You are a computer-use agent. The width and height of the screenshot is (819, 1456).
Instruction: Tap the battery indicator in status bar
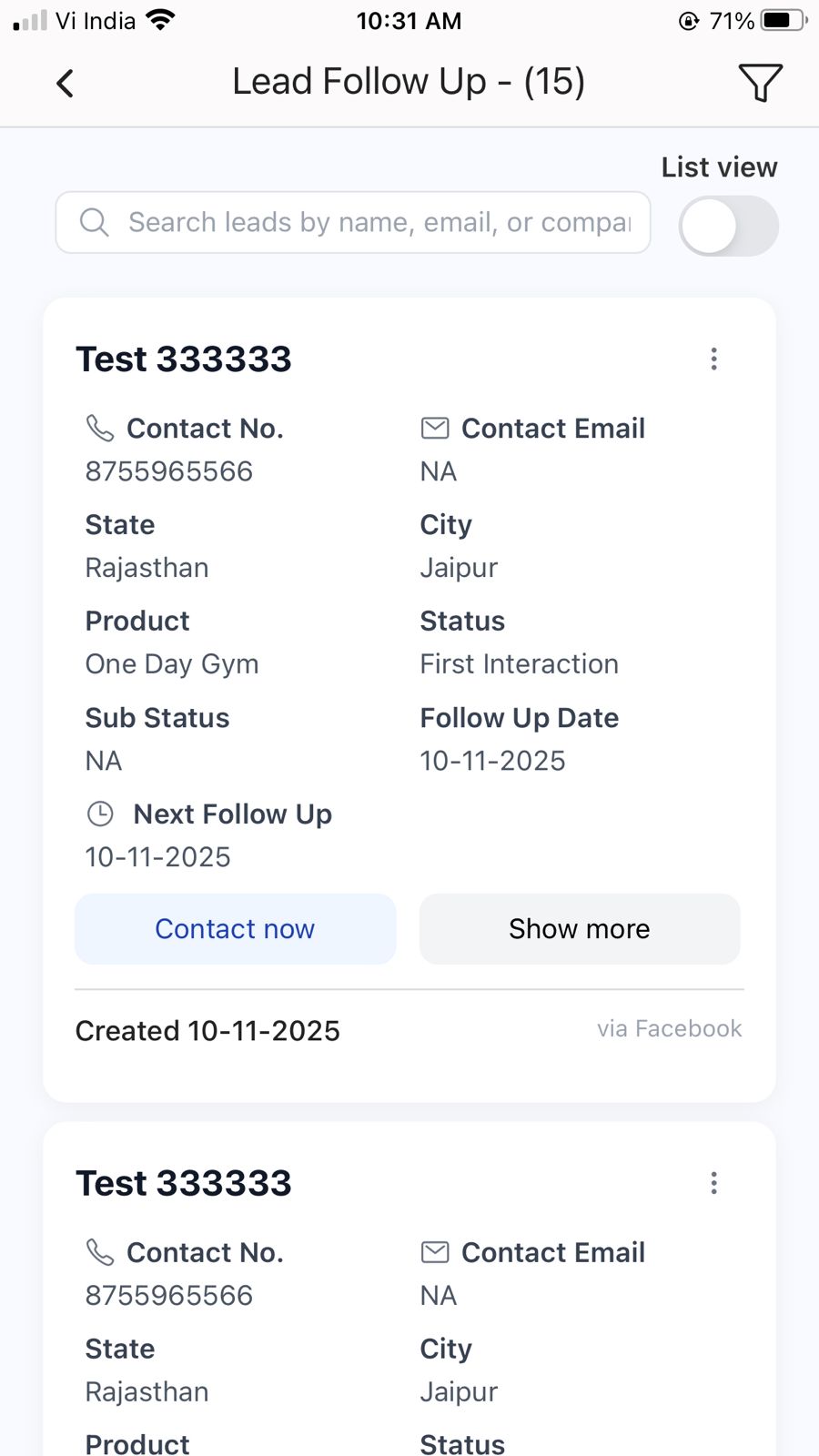783,20
